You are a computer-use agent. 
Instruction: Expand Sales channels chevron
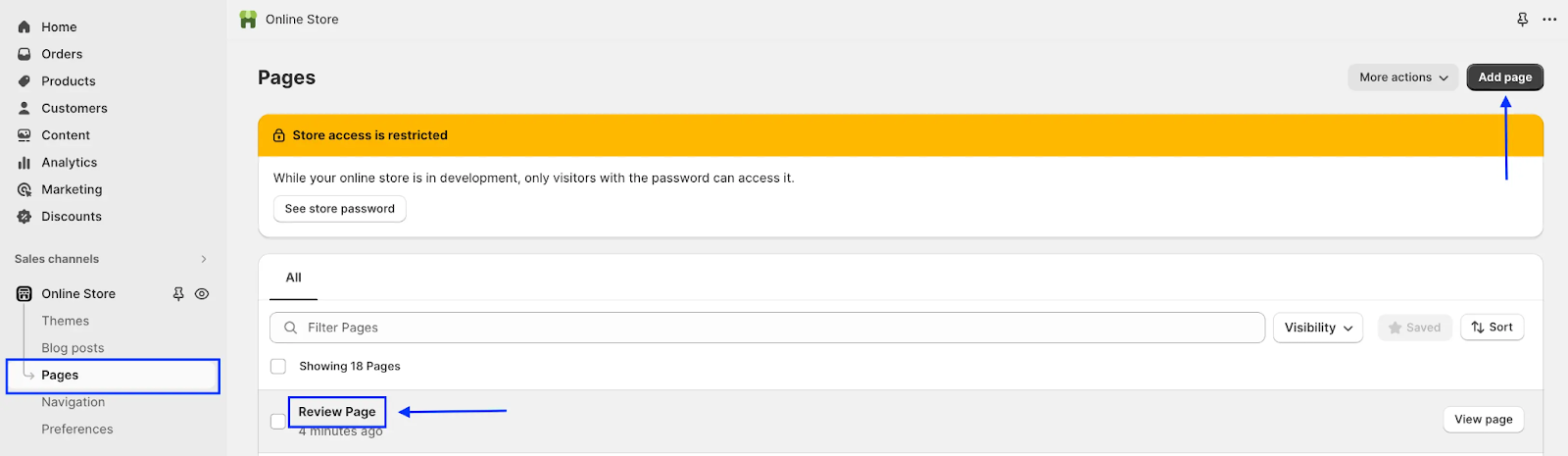click(204, 259)
